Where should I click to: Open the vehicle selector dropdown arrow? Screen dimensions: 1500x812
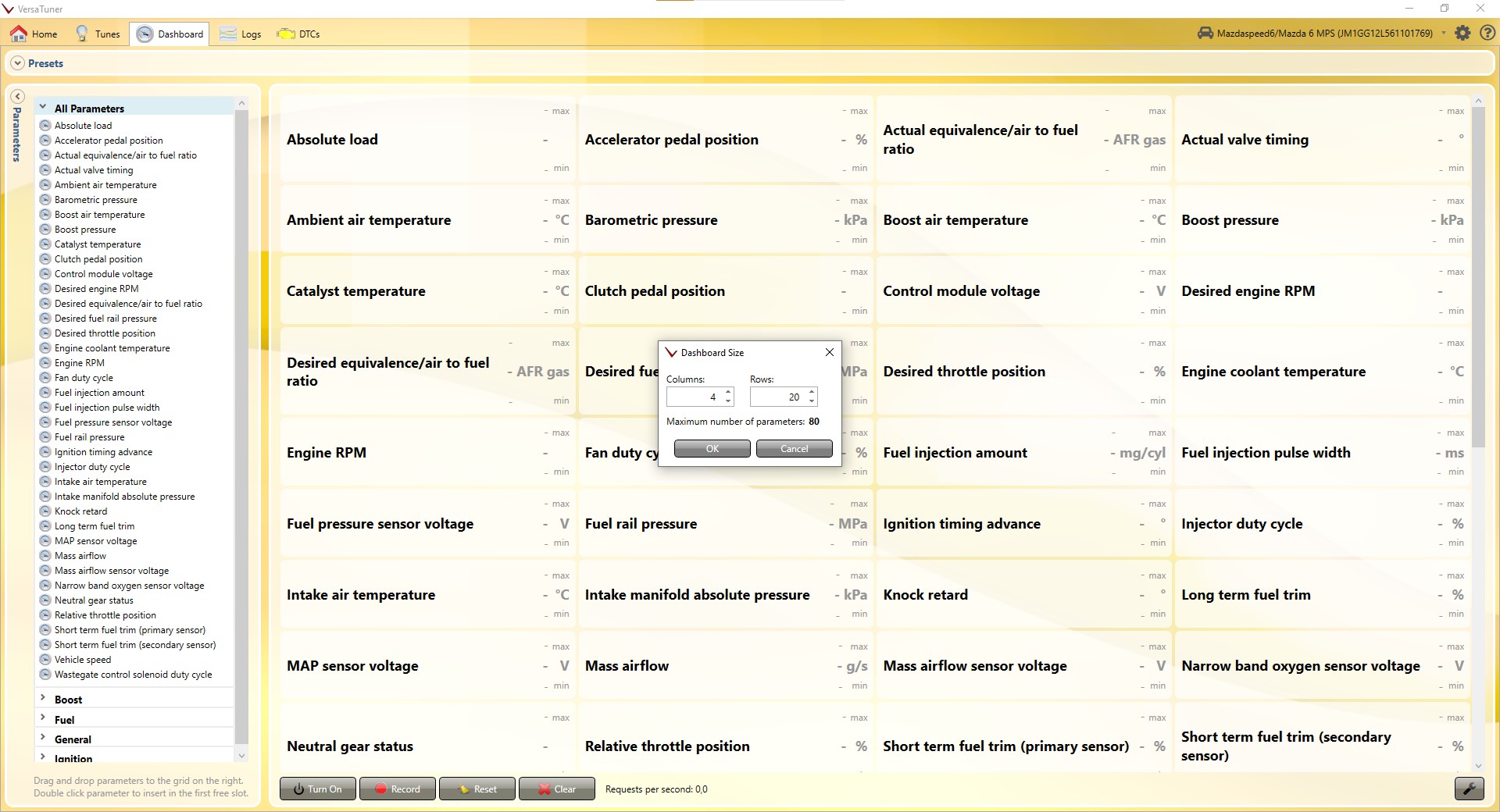tap(1444, 33)
